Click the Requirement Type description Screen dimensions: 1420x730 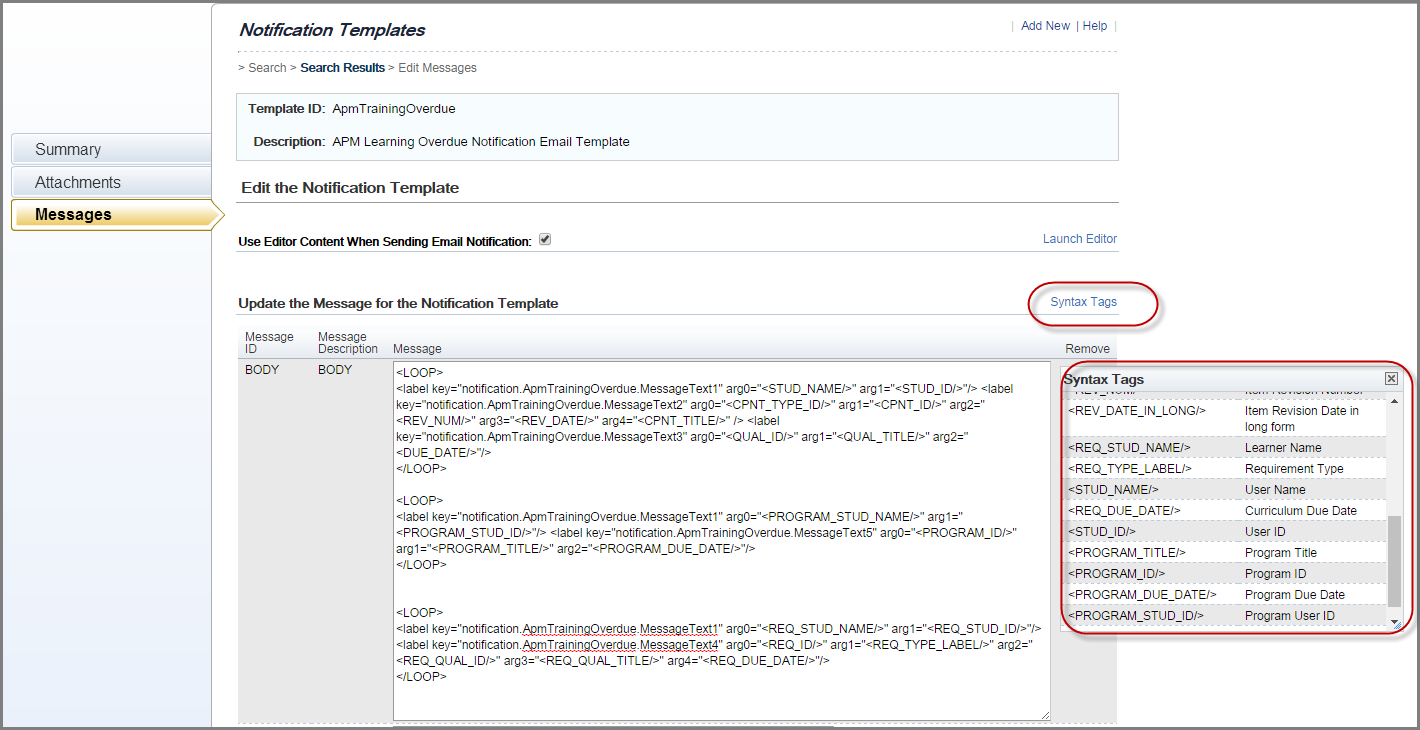[1294, 469]
